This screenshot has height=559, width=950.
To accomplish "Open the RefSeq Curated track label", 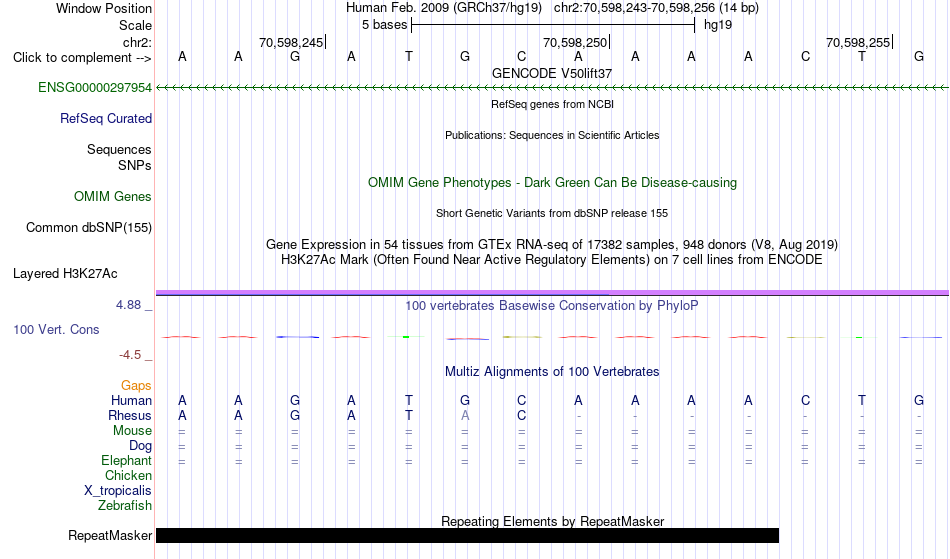I will click(x=105, y=118).
